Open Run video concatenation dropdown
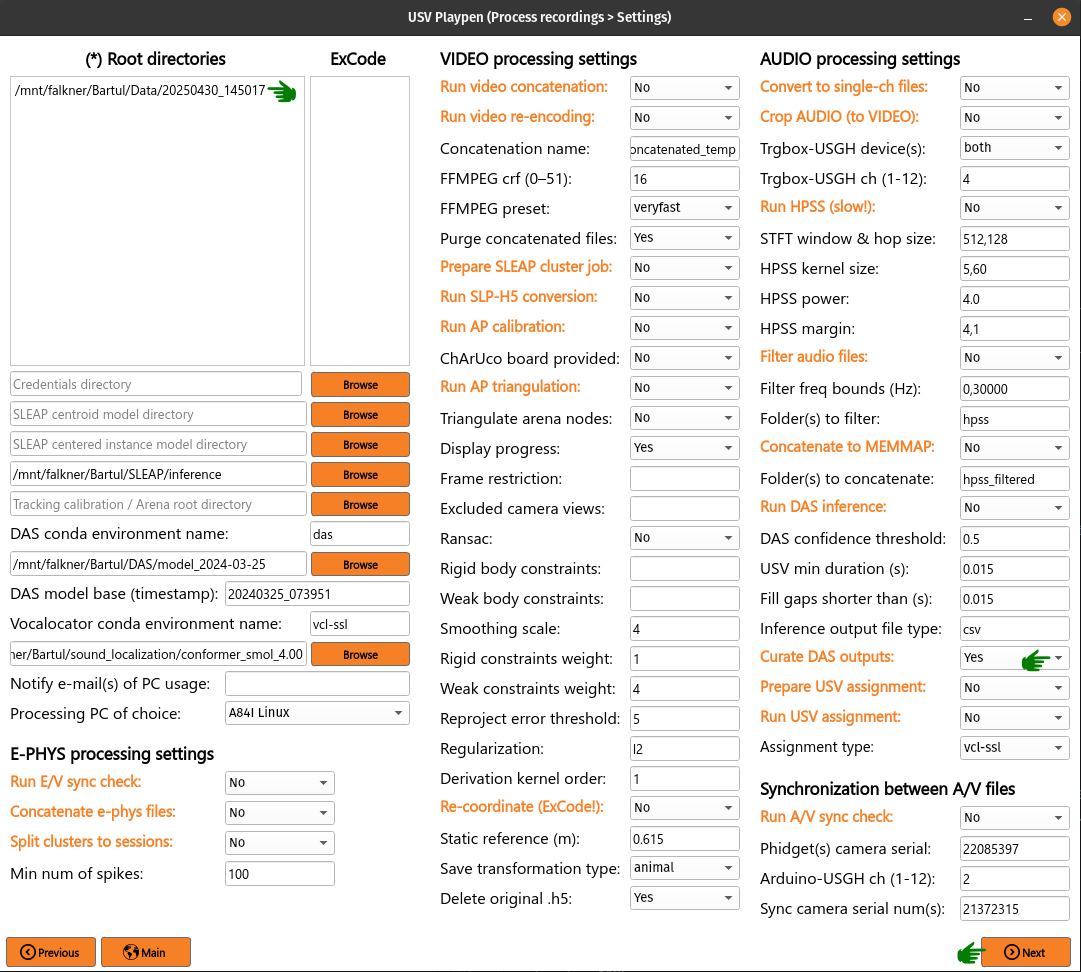The height and width of the screenshot is (972, 1081). coord(684,88)
